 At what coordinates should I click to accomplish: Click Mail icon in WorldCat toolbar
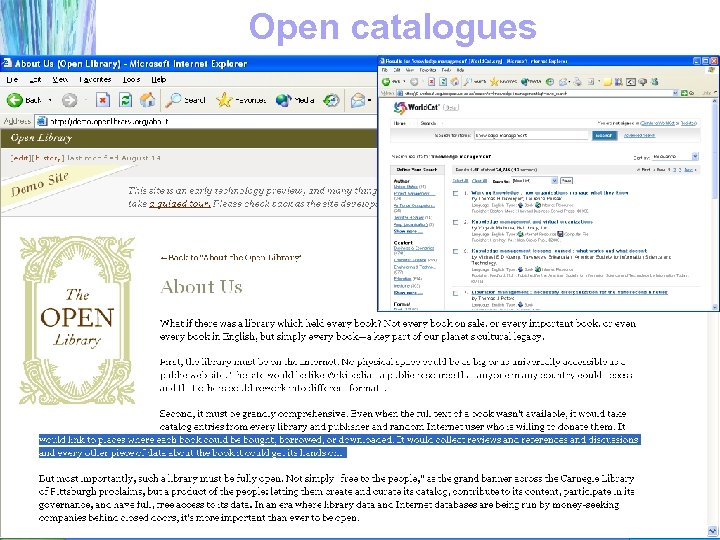tap(564, 82)
